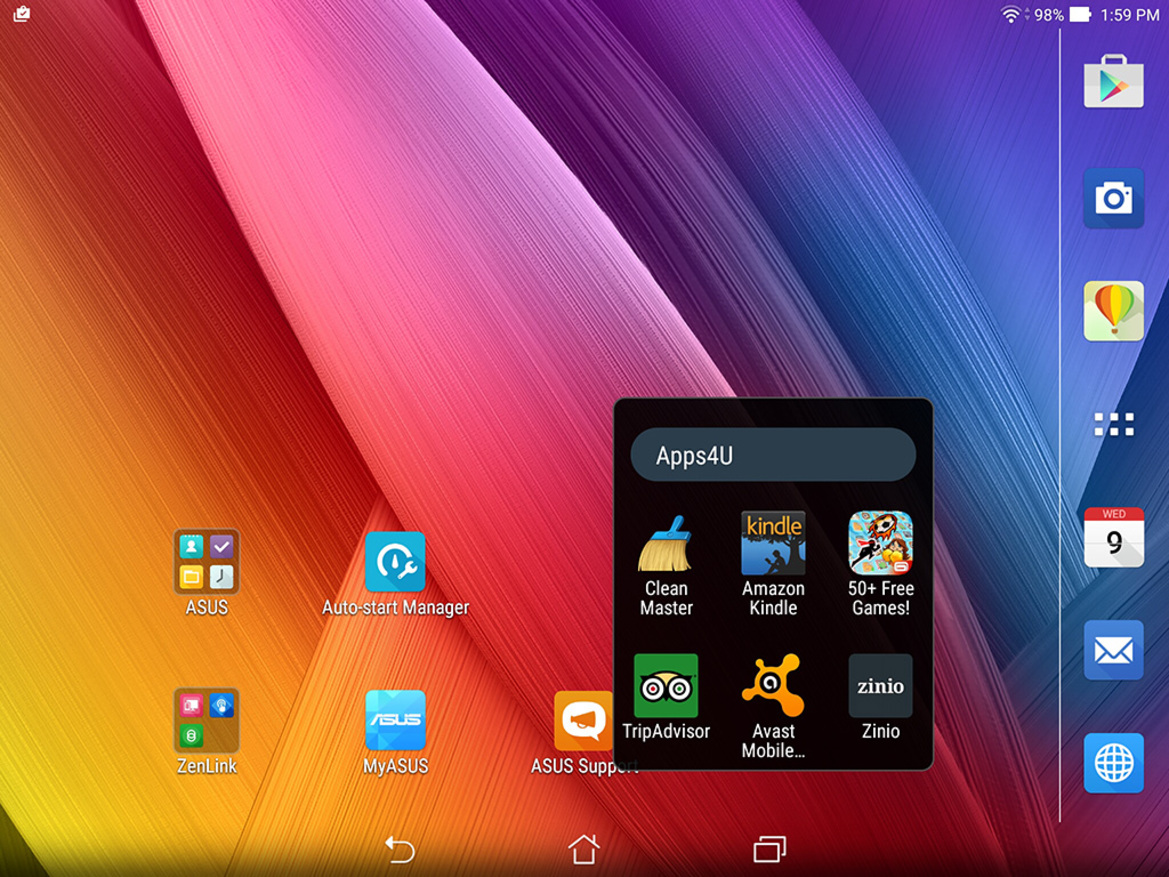Launch the MyASUS app
Viewport: 1169px width, 877px height.
(395, 731)
